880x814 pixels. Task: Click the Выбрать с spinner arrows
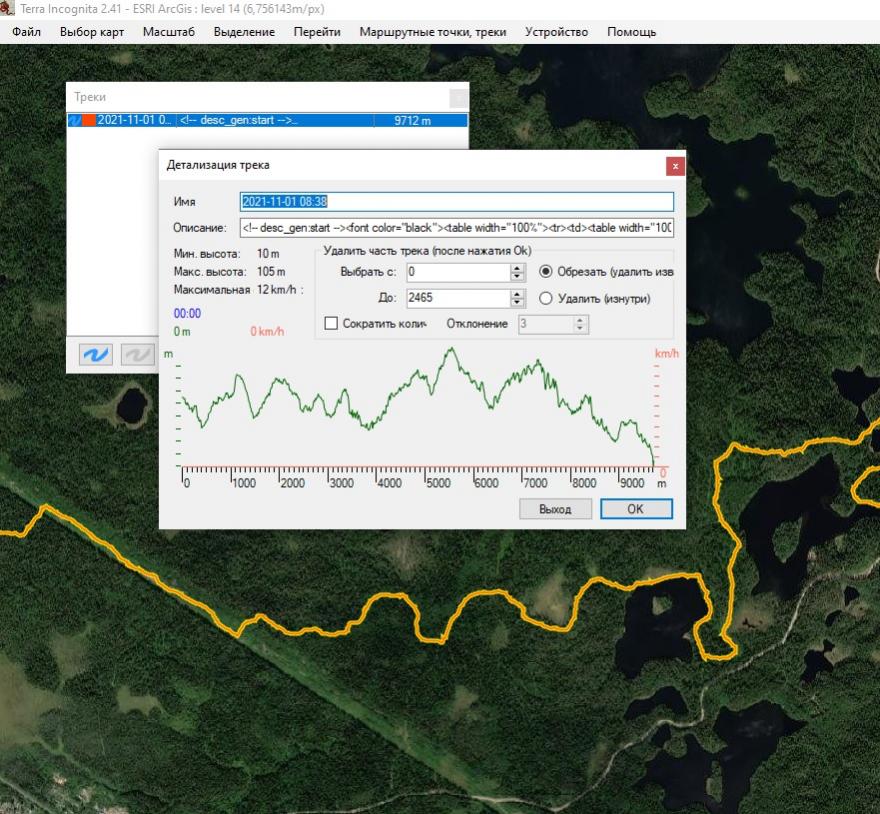pos(517,272)
